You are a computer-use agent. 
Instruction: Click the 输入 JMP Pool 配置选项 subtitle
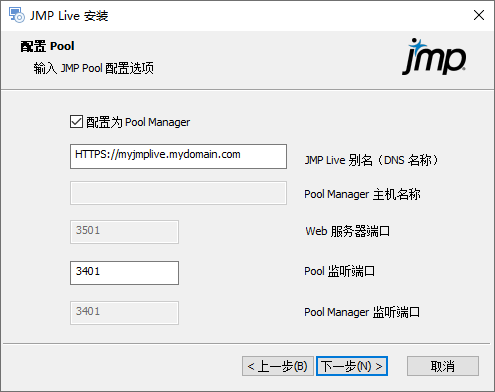[93, 68]
